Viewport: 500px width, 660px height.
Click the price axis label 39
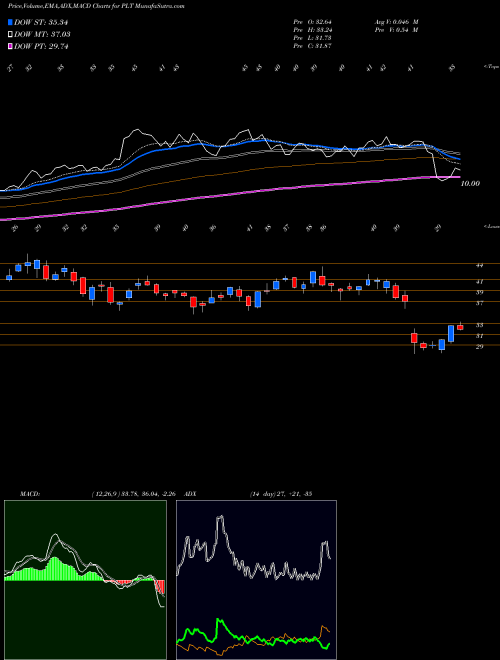coord(479,292)
